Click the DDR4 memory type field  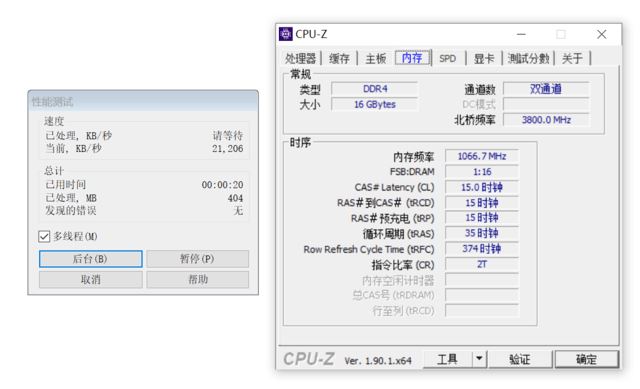(x=375, y=89)
